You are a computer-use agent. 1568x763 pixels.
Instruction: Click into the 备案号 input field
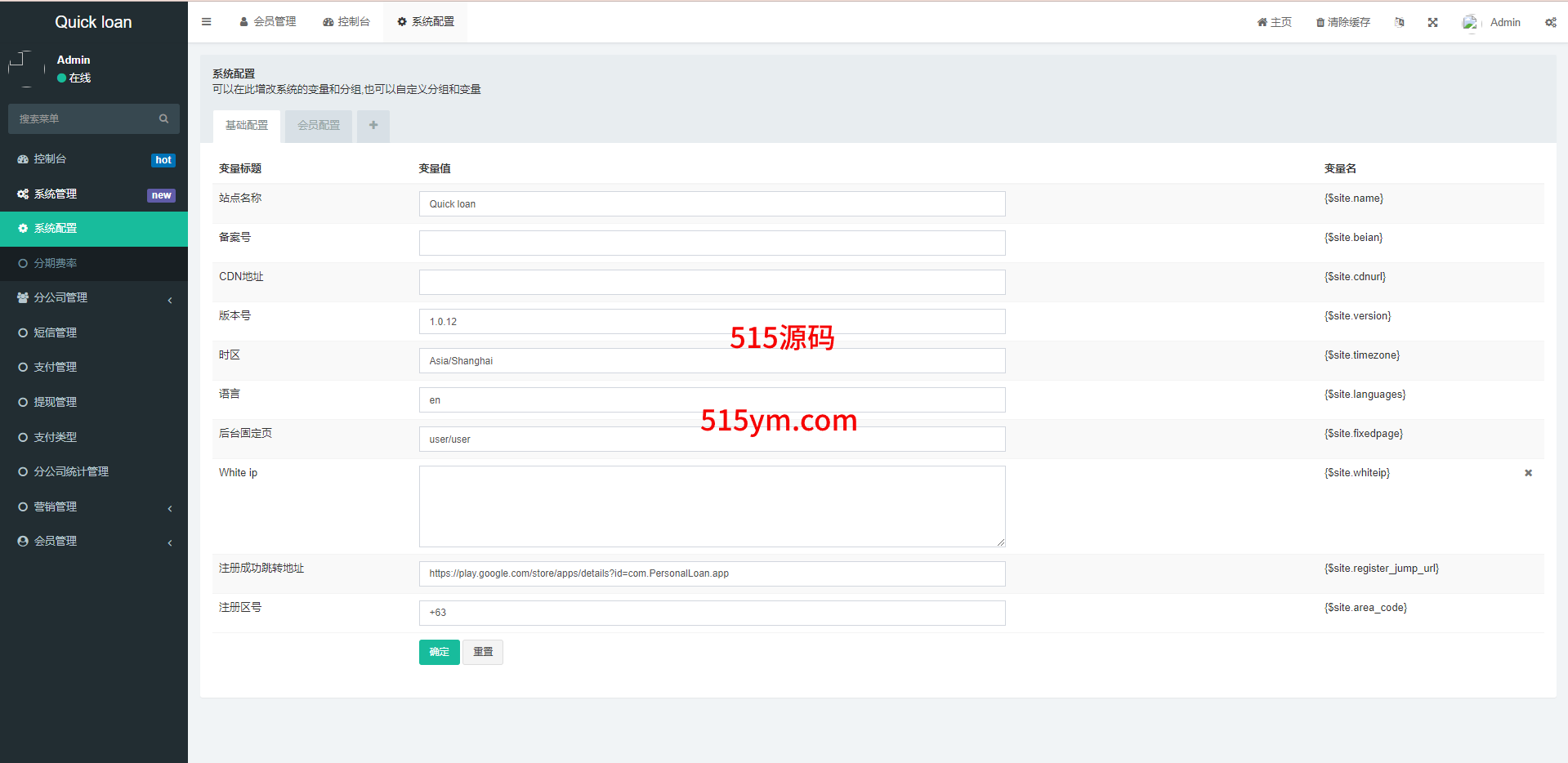pyautogui.click(x=712, y=243)
